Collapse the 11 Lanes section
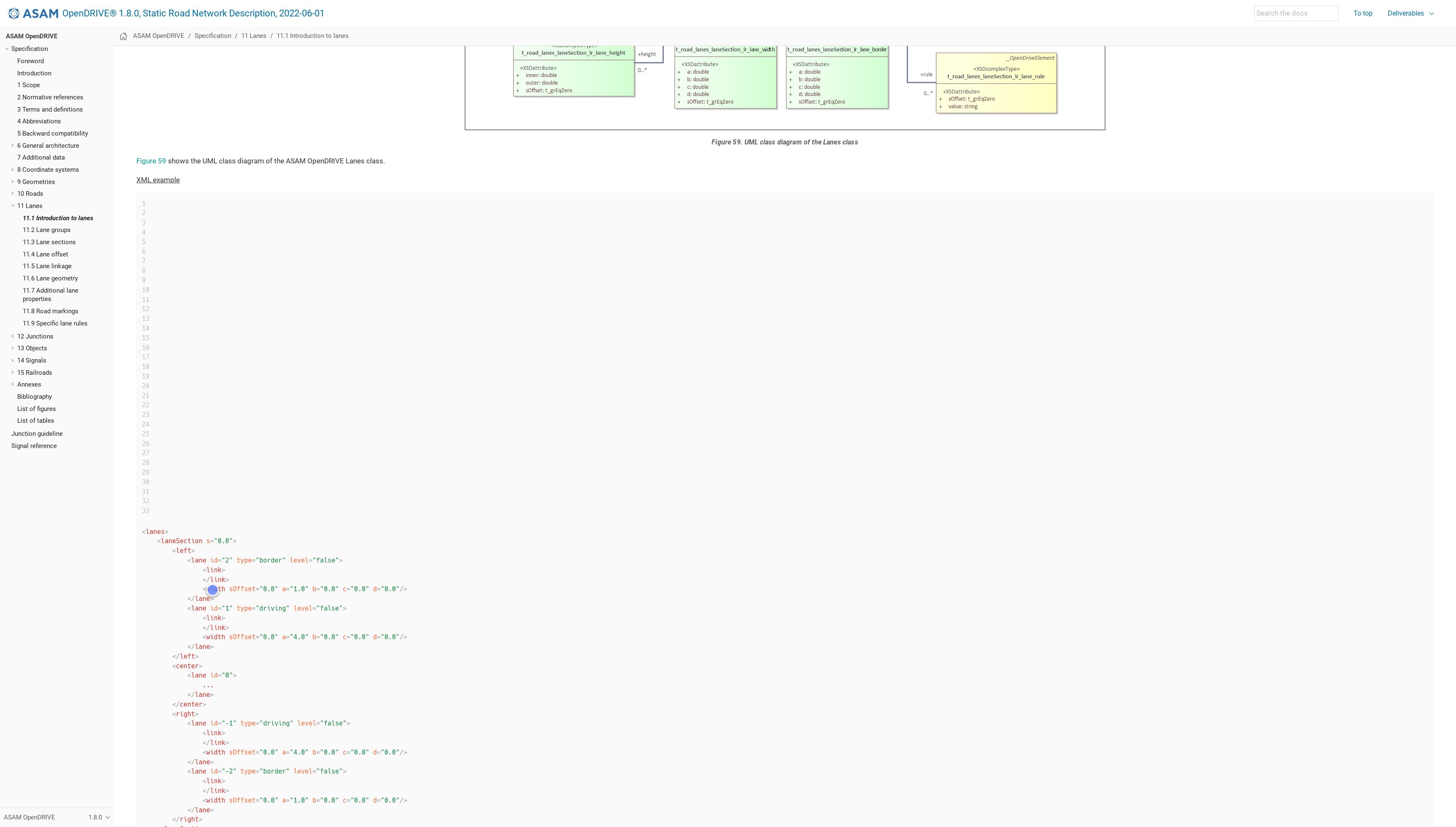This screenshot has width=1456, height=827. (x=13, y=205)
